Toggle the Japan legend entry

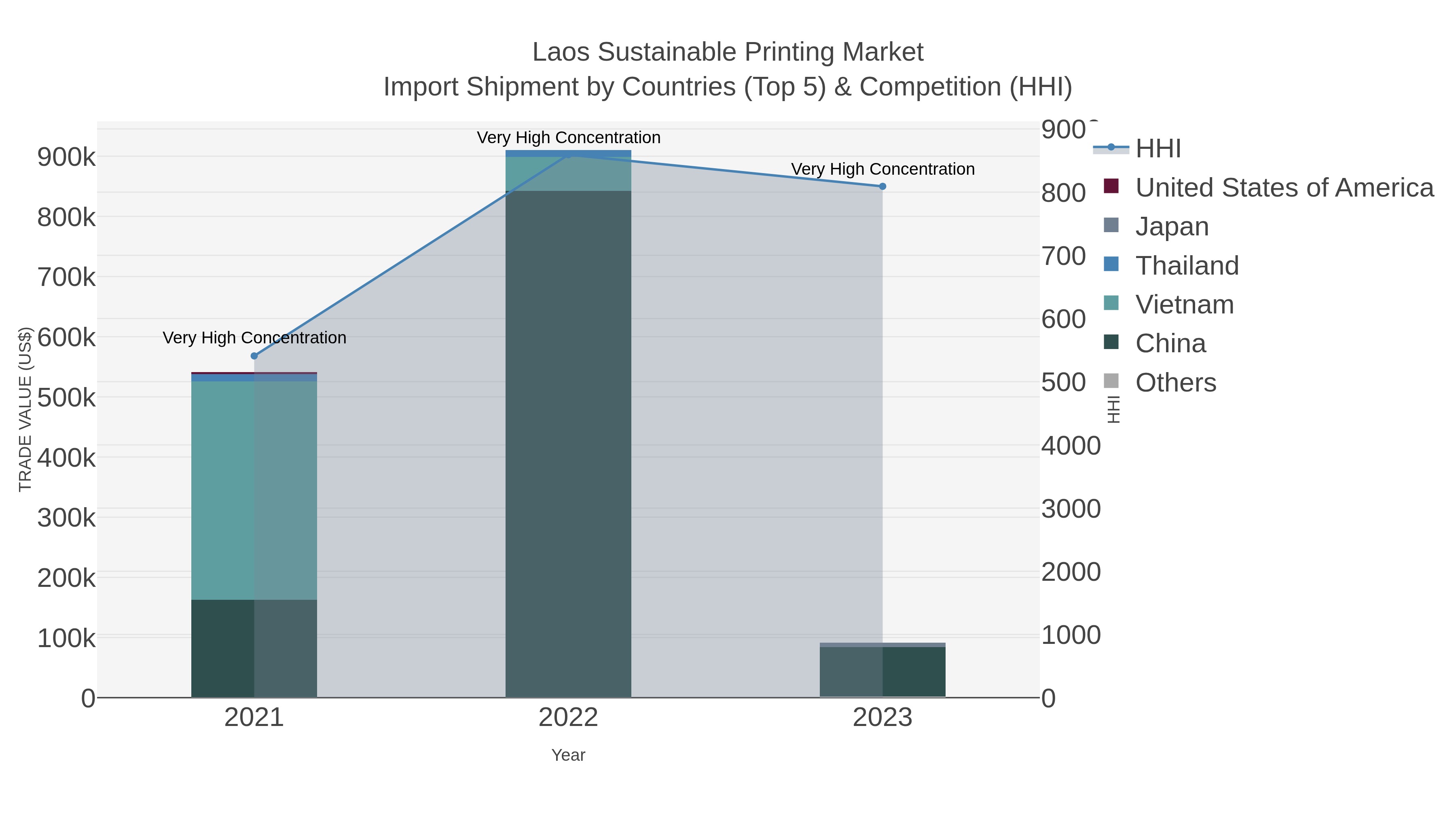[1155, 226]
